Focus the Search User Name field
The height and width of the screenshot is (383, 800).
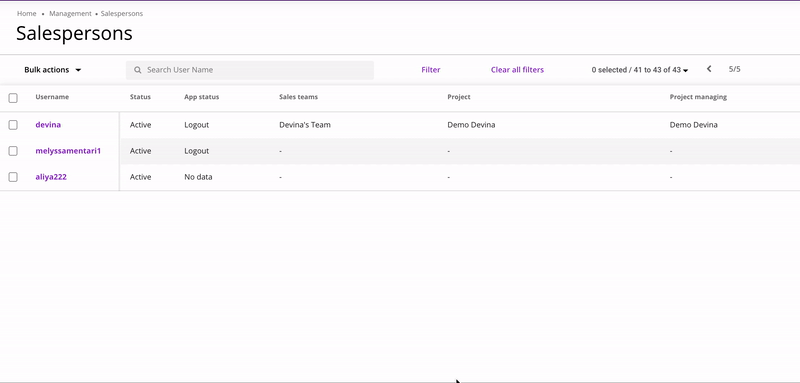(x=250, y=70)
